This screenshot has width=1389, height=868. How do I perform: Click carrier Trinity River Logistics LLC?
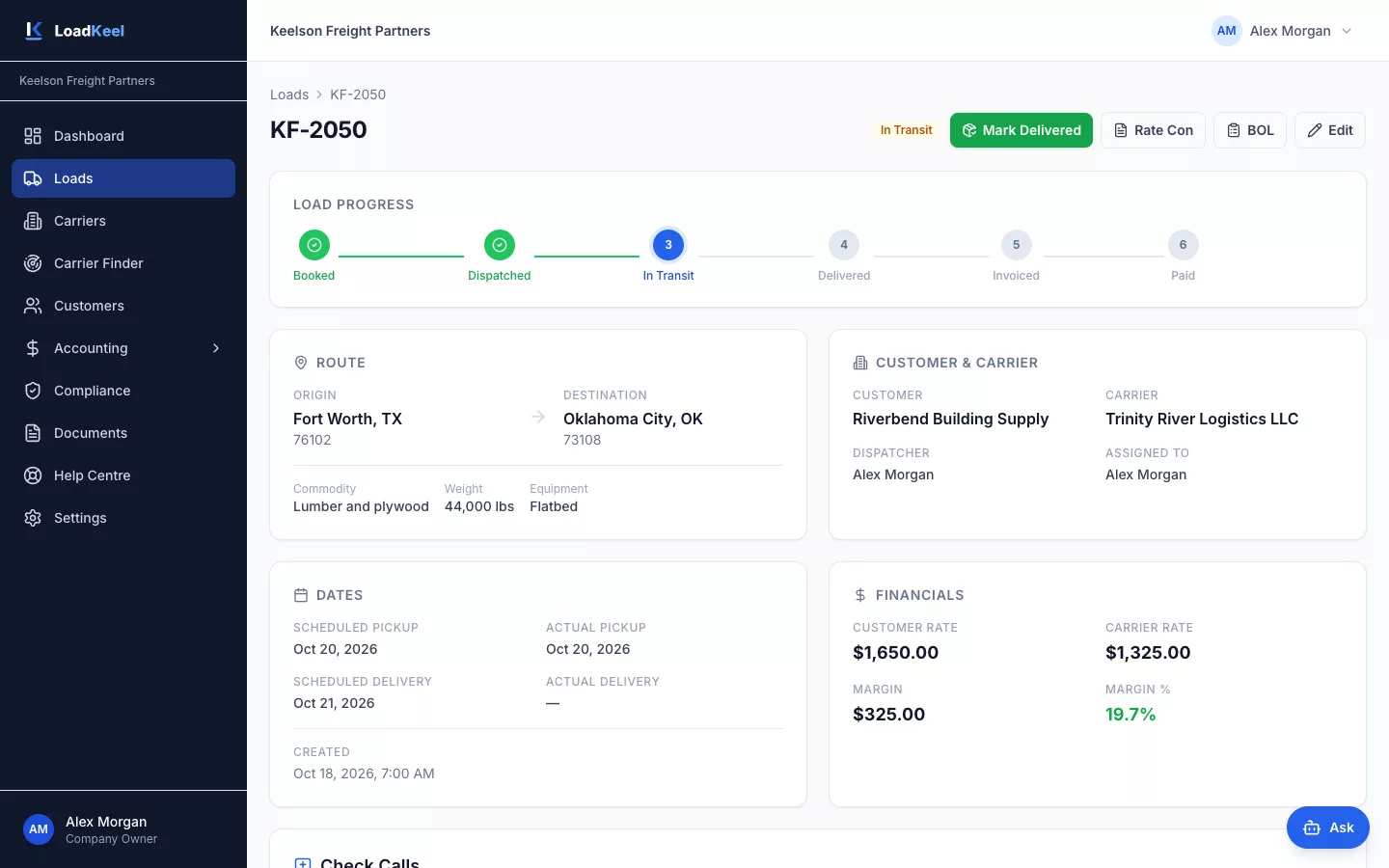(x=1202, y=419)
